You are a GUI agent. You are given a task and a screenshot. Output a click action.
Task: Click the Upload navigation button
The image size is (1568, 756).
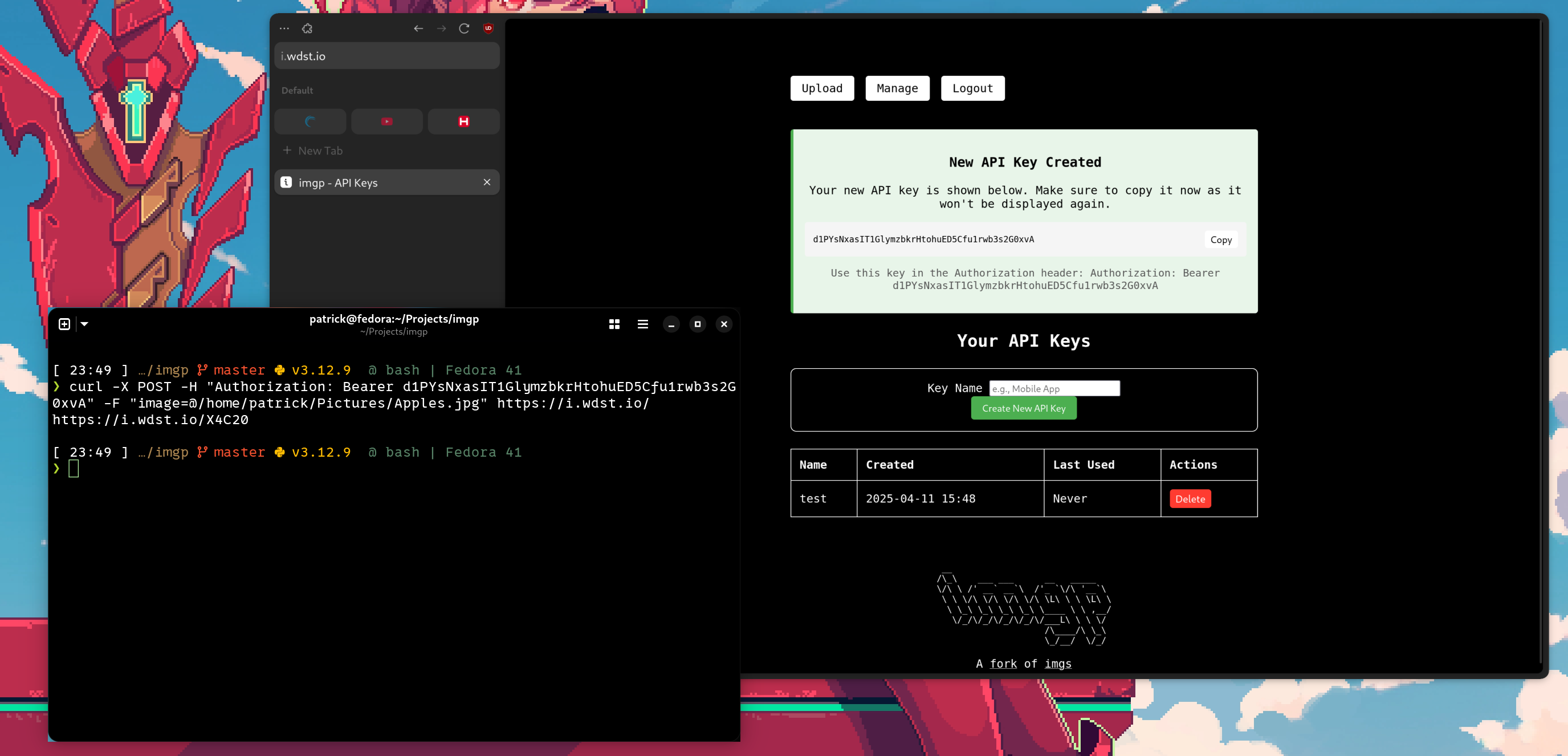[822, 88]
